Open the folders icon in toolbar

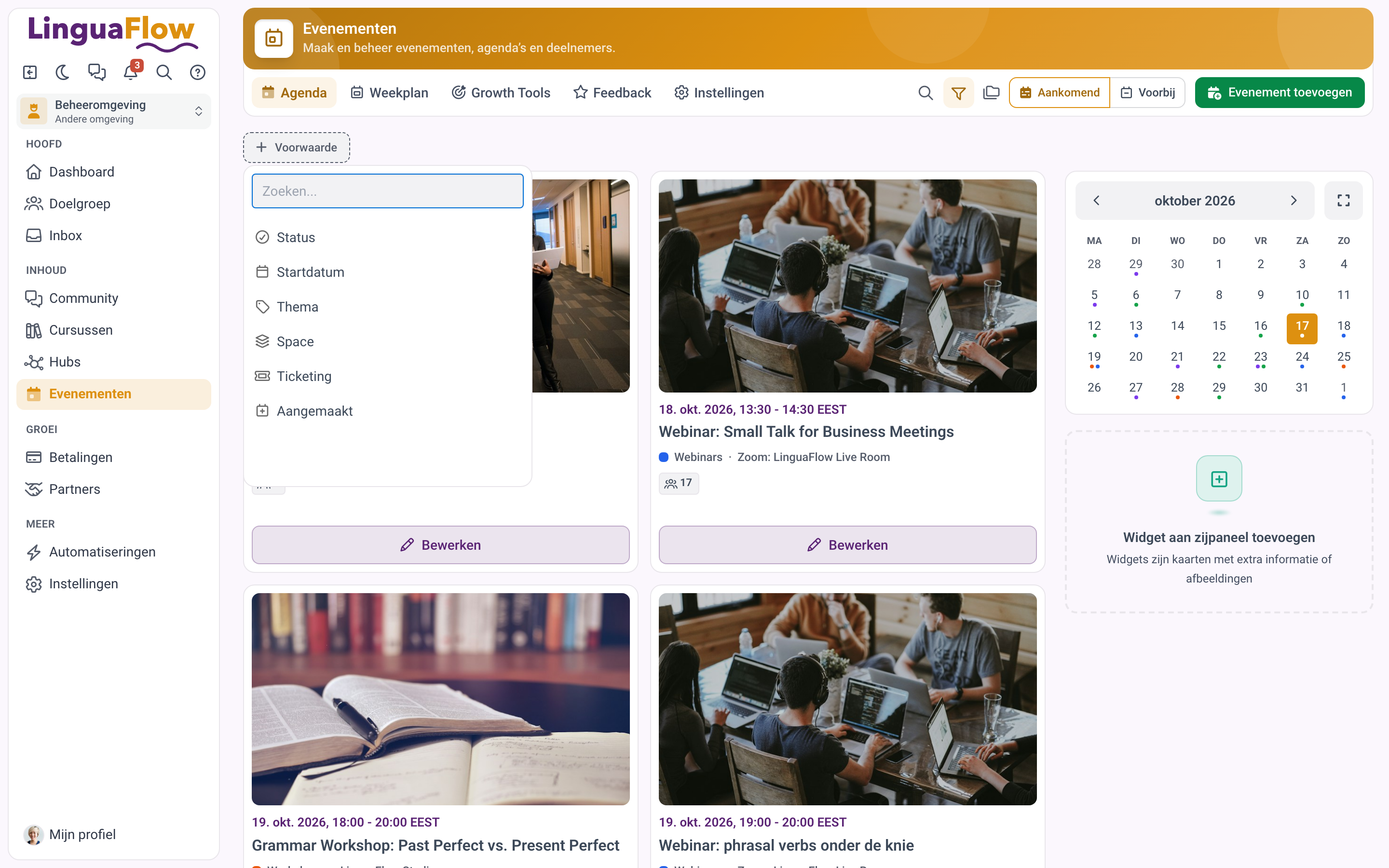point(991,93)
